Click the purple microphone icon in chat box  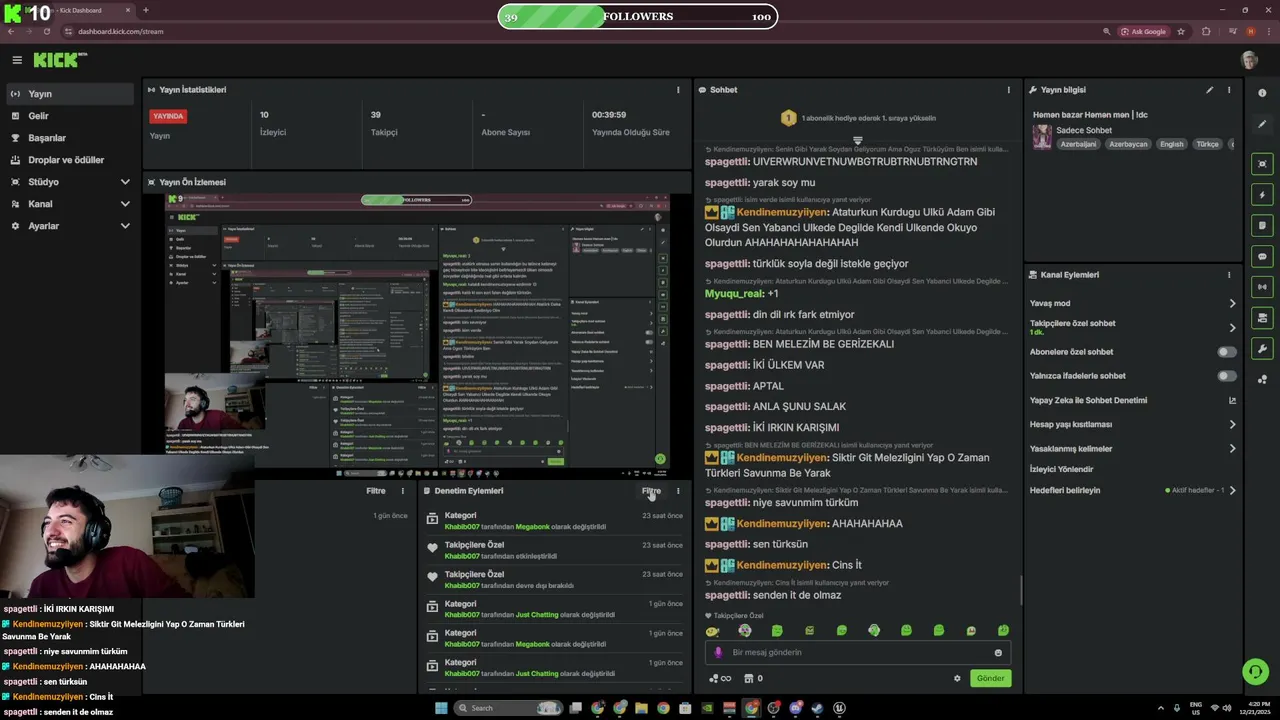718,653
